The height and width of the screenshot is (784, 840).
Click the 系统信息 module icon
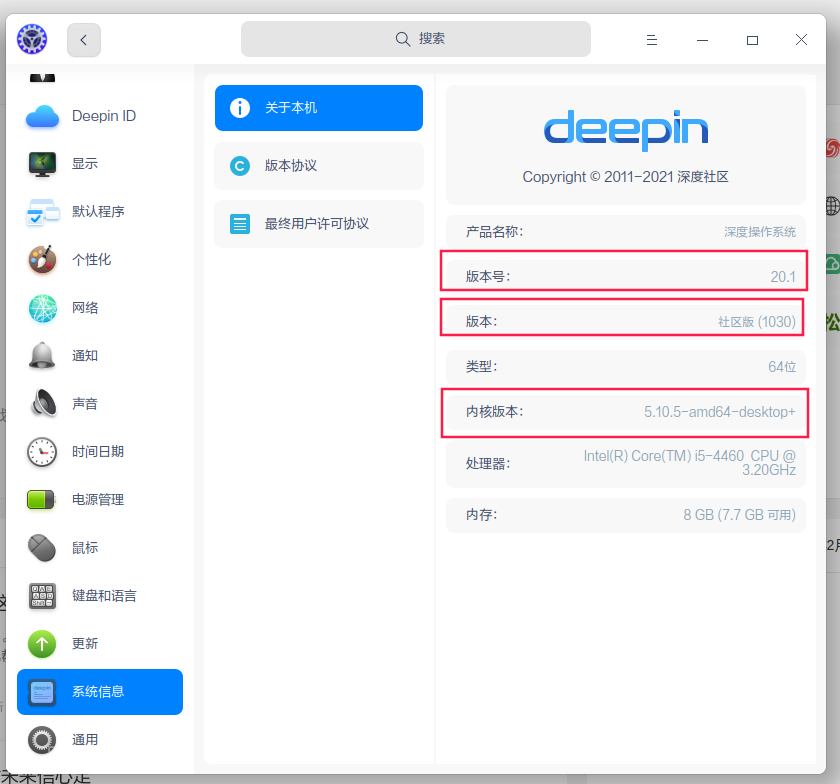point(42,692)
